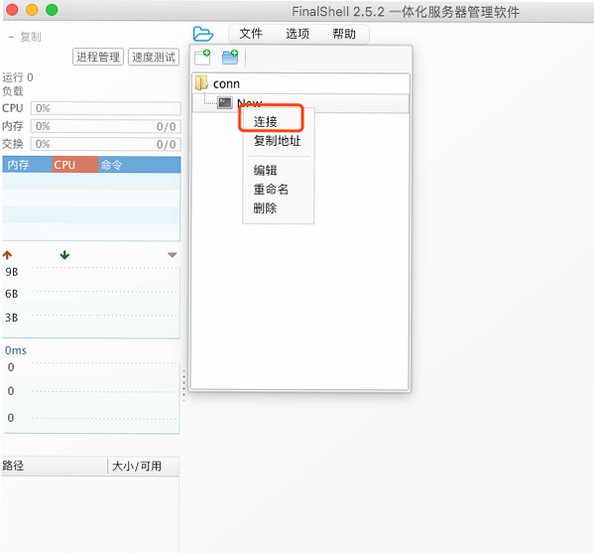Screen dimensions: 594x554
Task: Open the 文件 menu
Action: pyautogui.click(x=251, y=34)
